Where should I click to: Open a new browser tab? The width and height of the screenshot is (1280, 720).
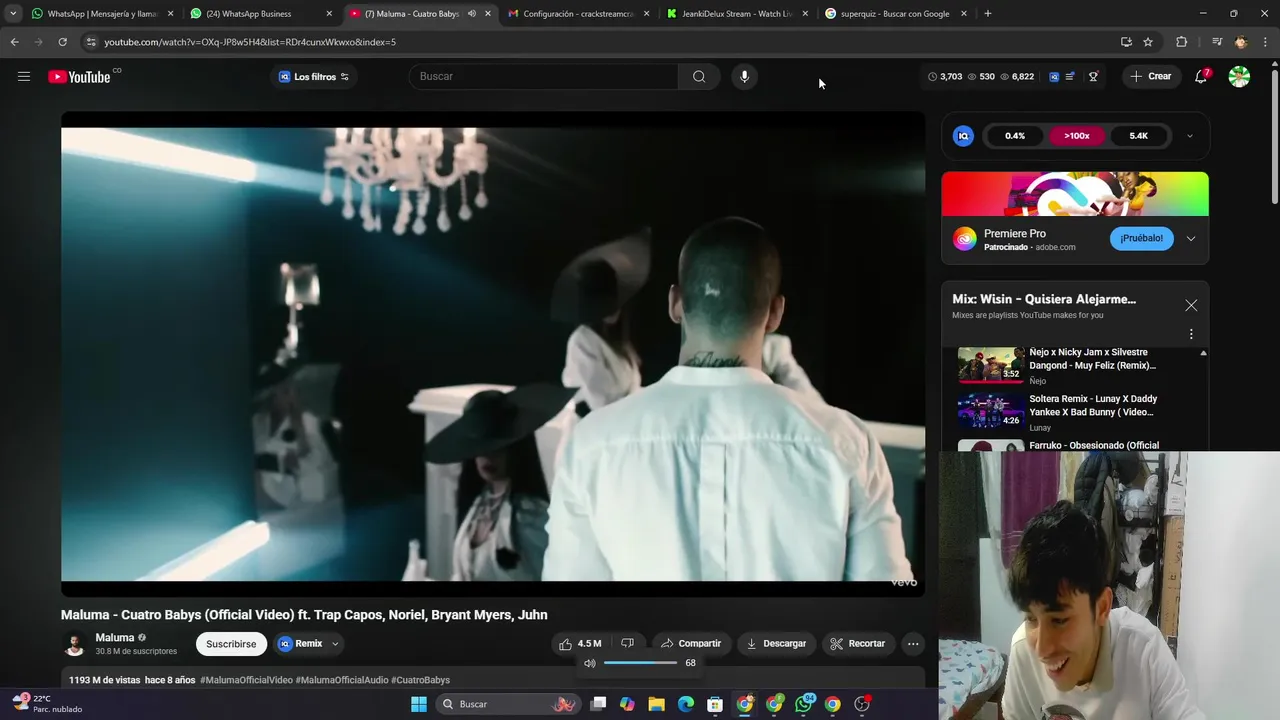tap(988, 14)
